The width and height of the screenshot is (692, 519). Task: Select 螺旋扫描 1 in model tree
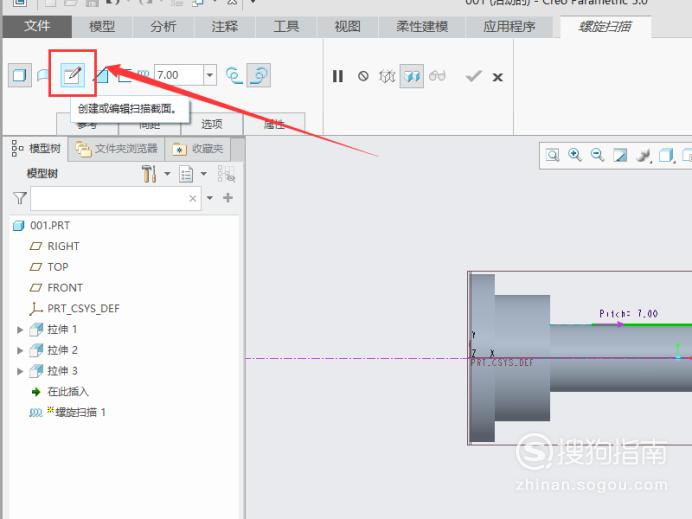coord(67,412)
